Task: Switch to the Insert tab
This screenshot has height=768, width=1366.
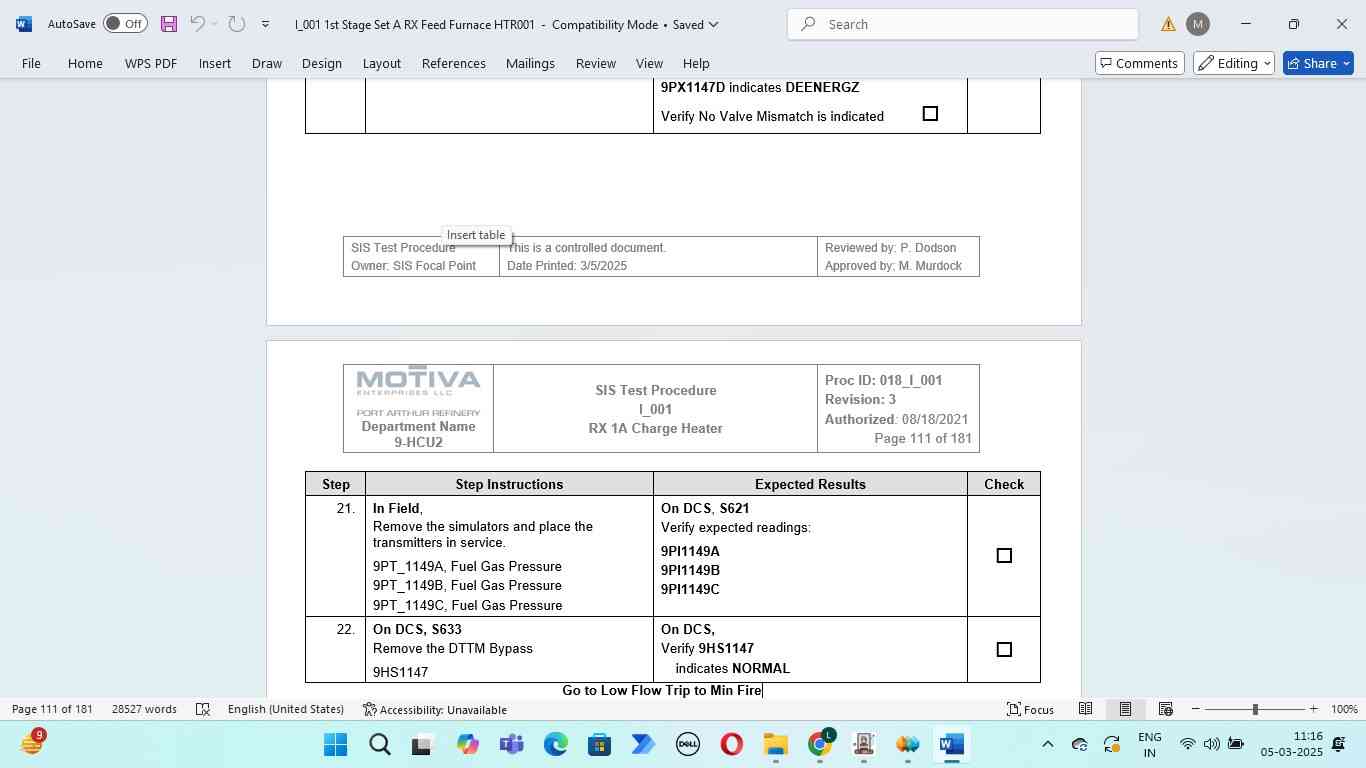Action: click(215, 63)
